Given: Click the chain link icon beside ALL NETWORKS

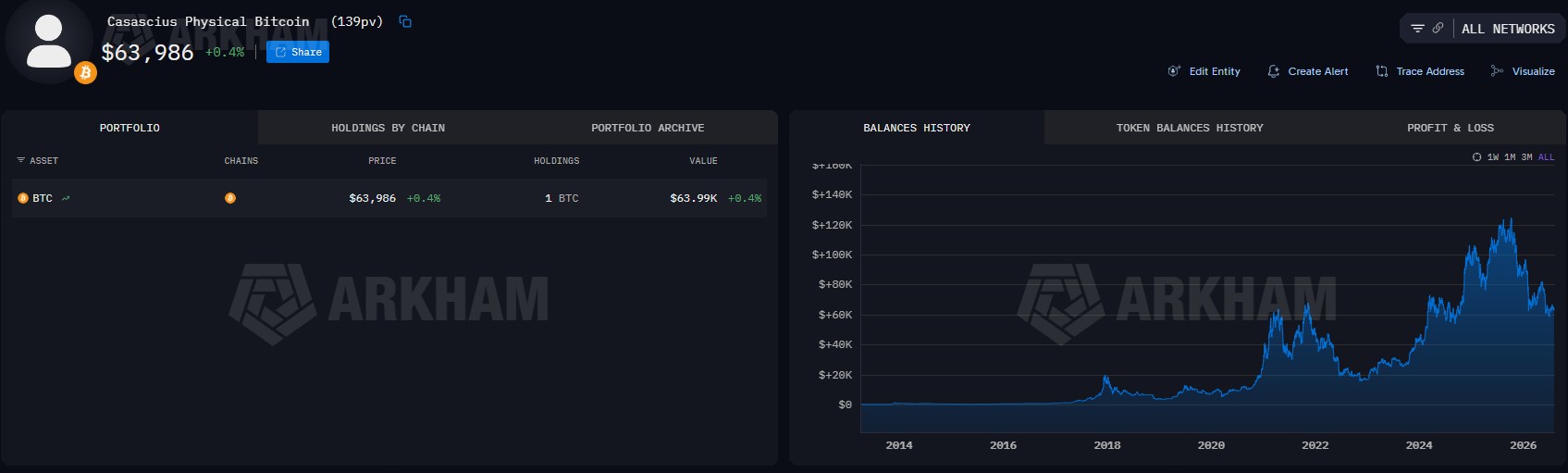Looking at the screenshot, I should (x=1438, y=29).
